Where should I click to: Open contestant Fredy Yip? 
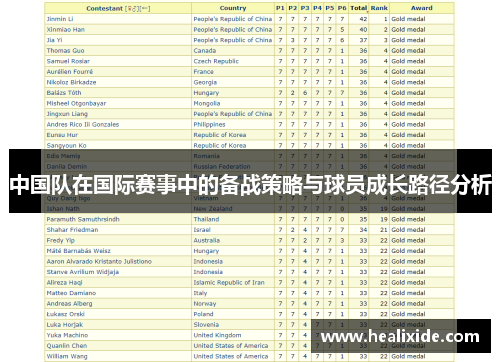pyautogui.click(x=60, y=240)
